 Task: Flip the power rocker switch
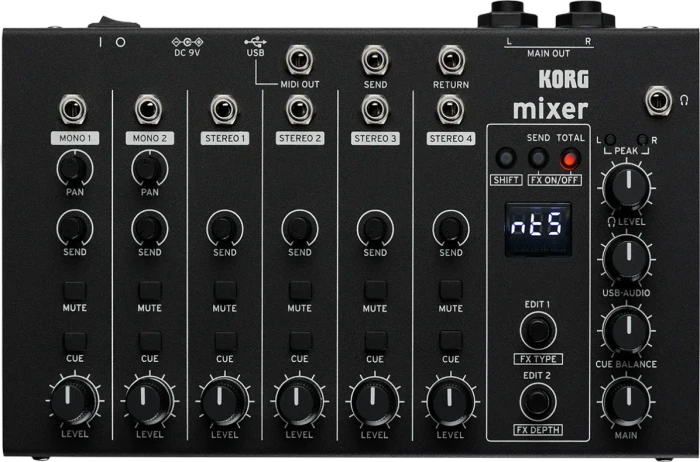click(114, 22)
